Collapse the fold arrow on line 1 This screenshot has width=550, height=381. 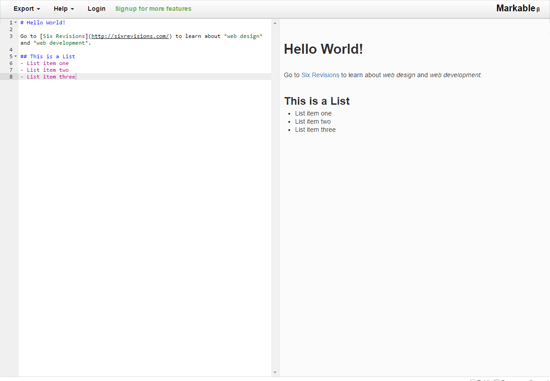point(15,22)
